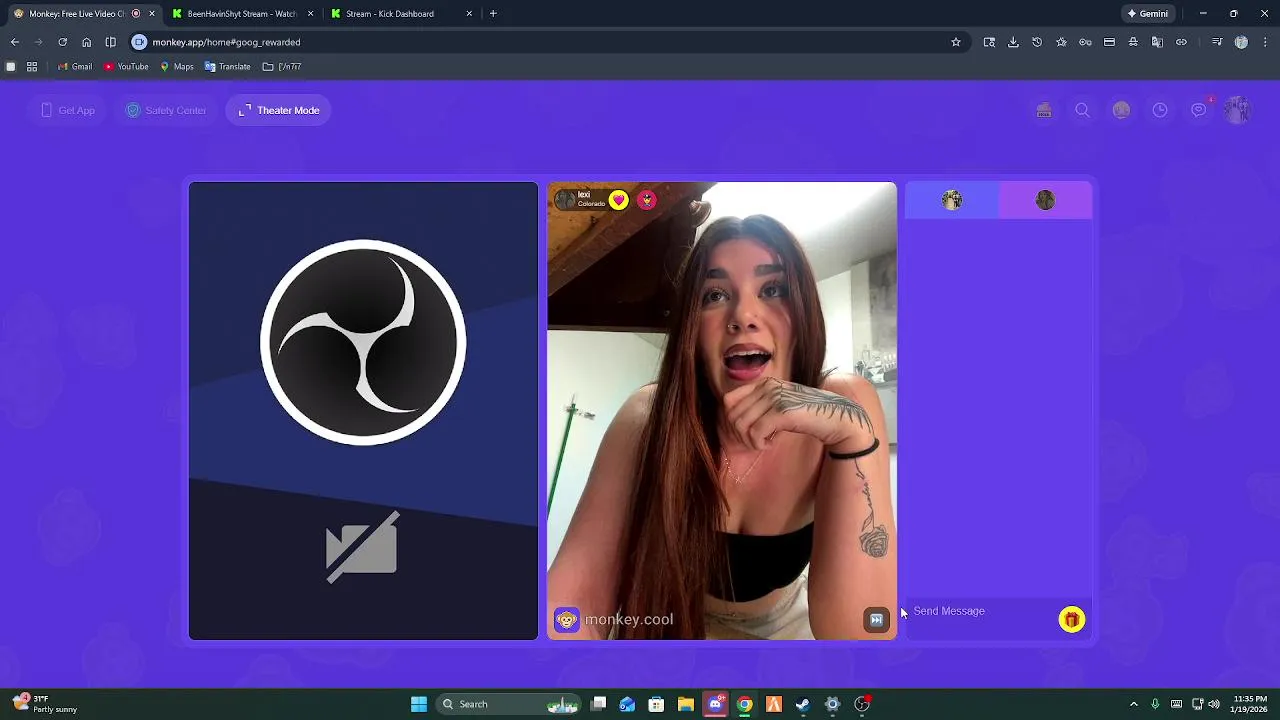
Task: Click the taskbar Search box
Action: point(509,704)
